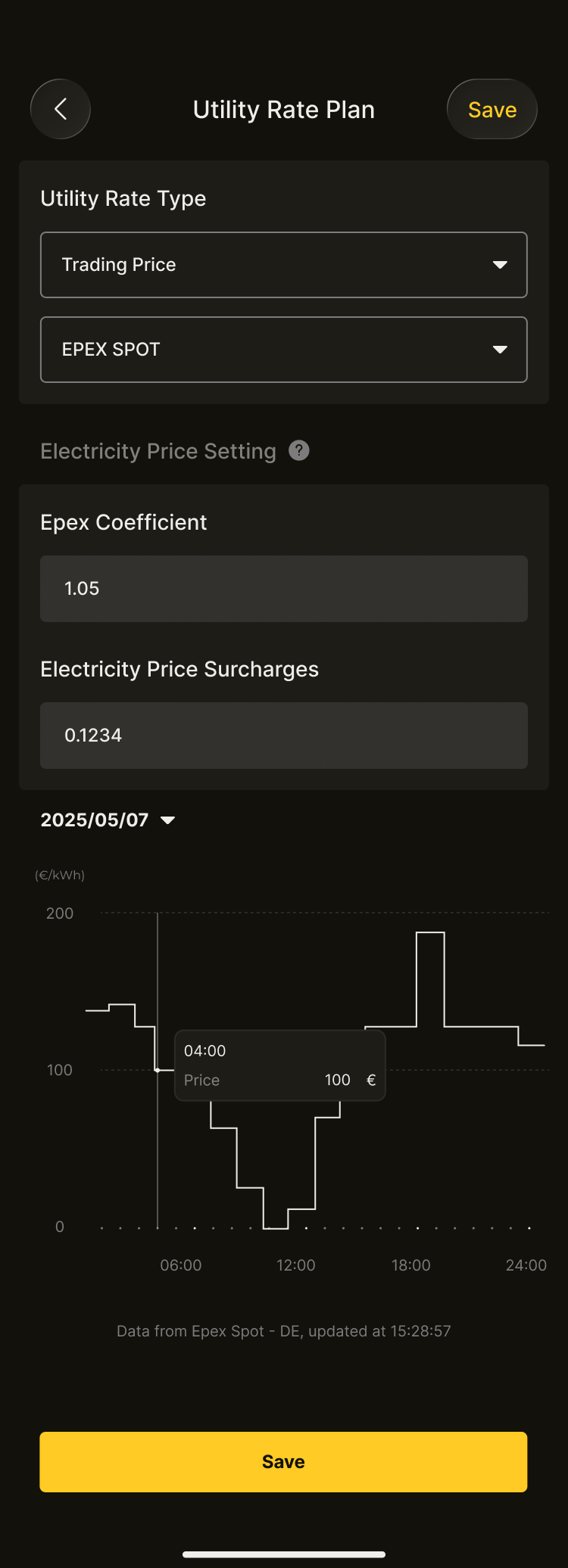Image resolution: width=568 pixels, height=1568 pixels.
Task: Focus the Electricity Price Surcharges field
Action: coord(283,736)
